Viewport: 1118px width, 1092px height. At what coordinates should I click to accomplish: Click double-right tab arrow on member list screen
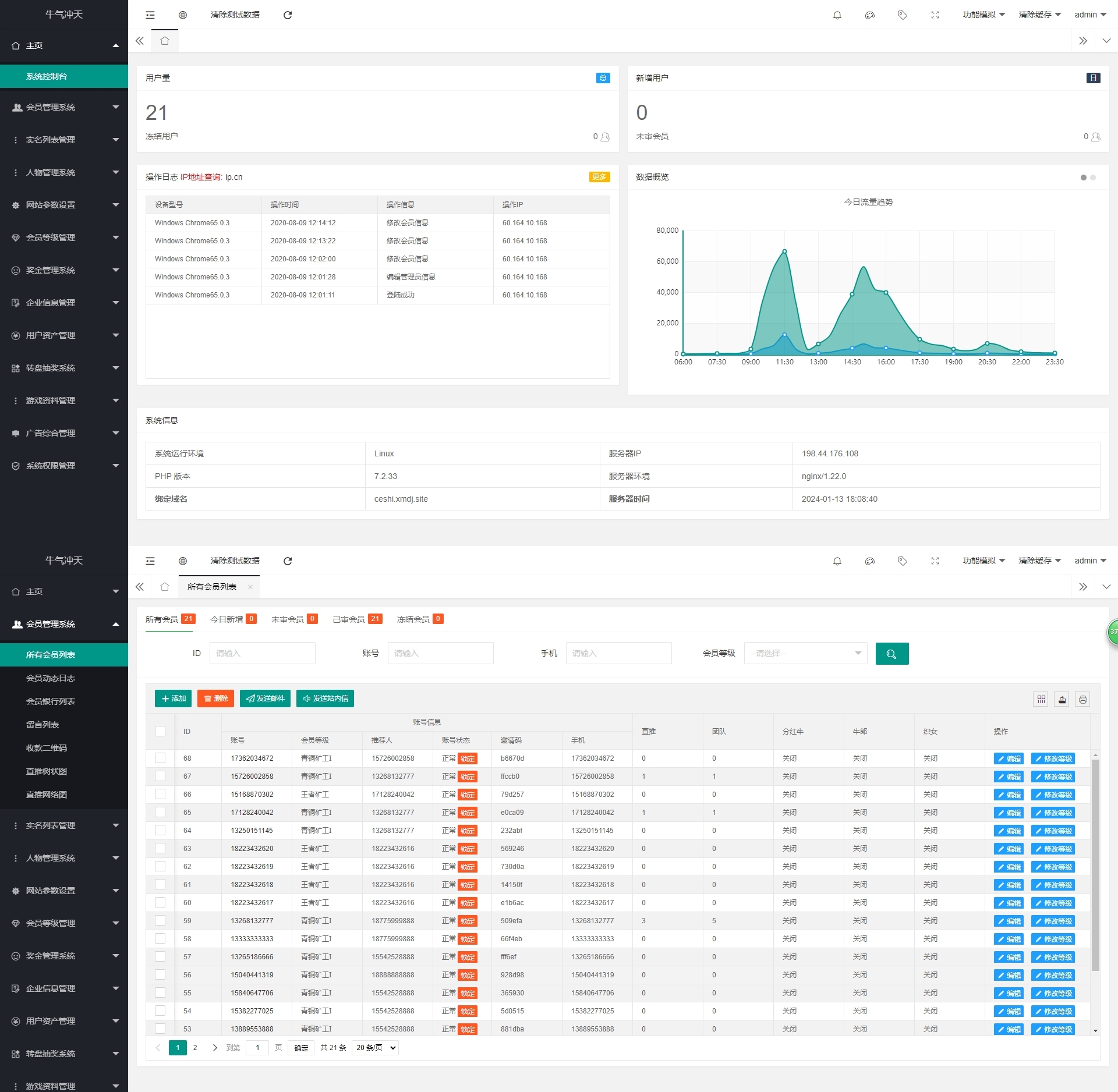(x=1083, y=587)
